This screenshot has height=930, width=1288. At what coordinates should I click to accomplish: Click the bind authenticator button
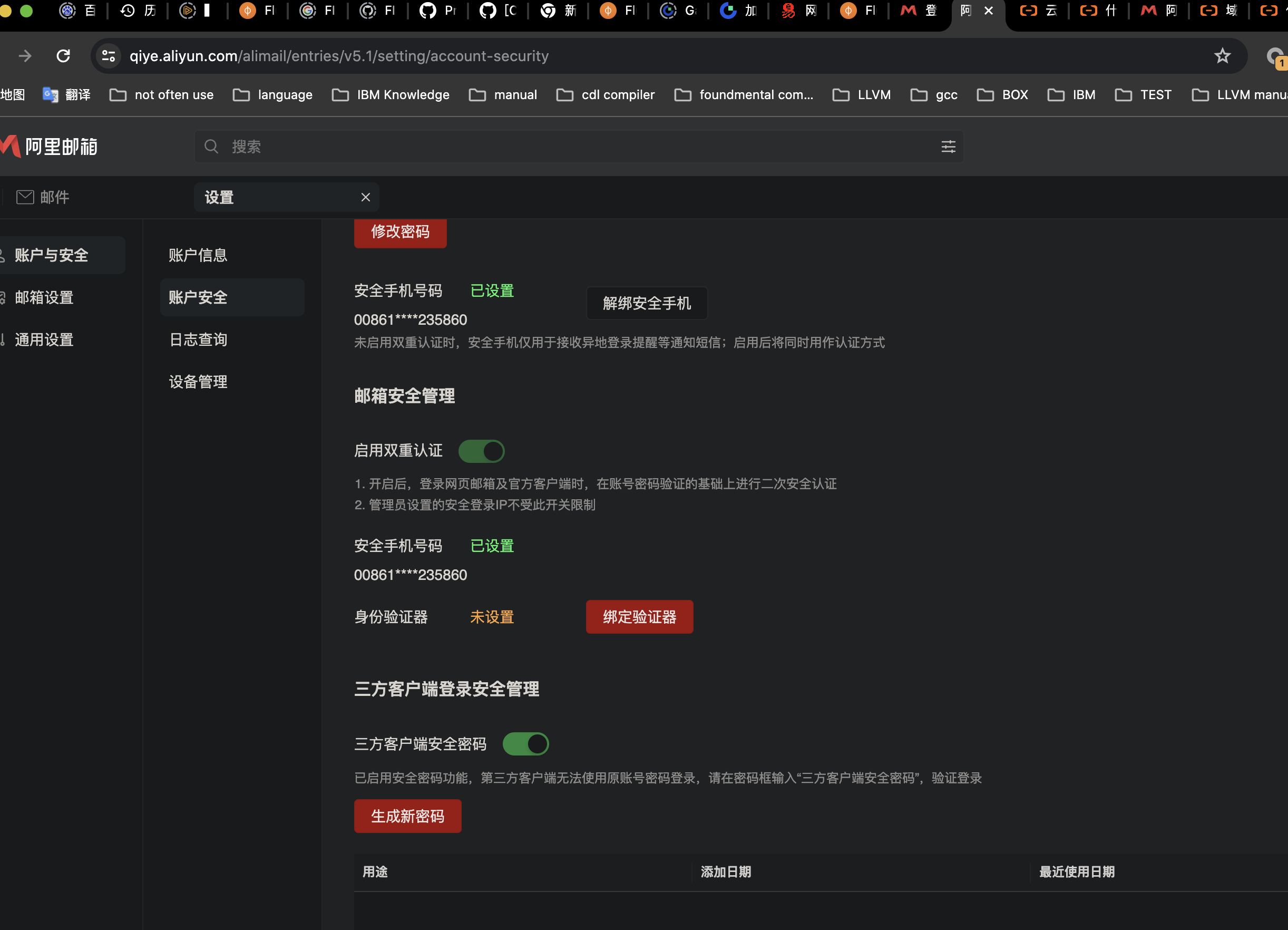(639, 617)
